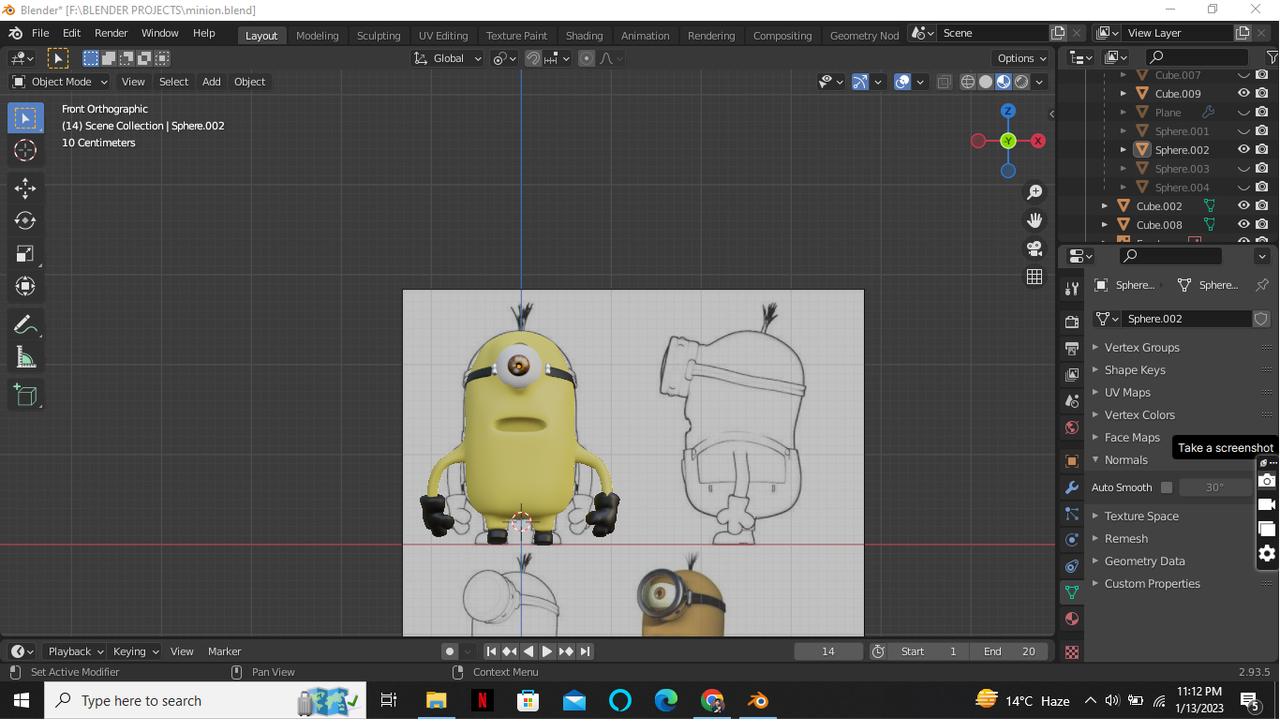Switch to the Shading workspace tab
Screen dimensions: 1280x720
coord(584,35)
